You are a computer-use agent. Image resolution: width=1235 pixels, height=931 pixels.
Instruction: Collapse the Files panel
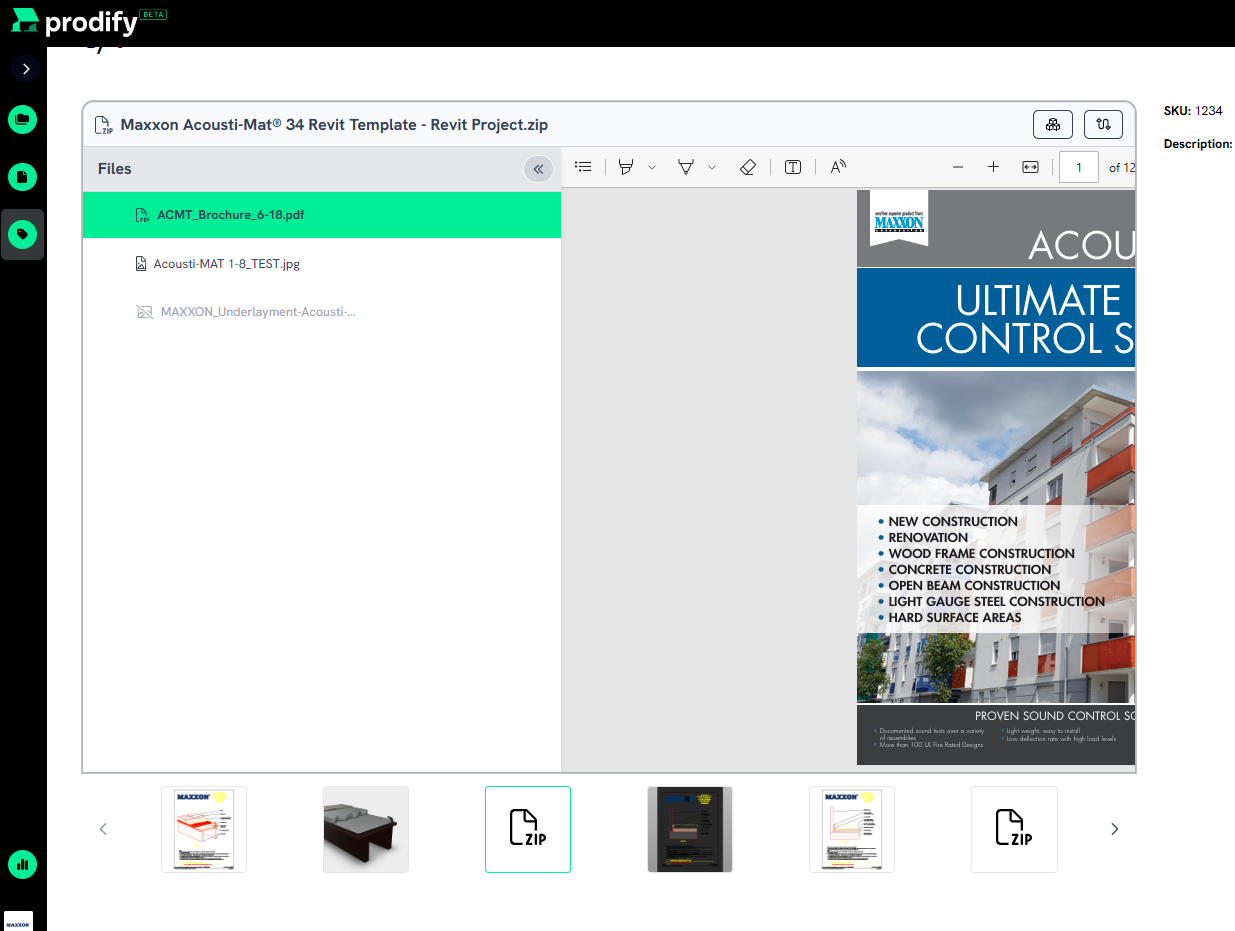[x=538, y=169]
